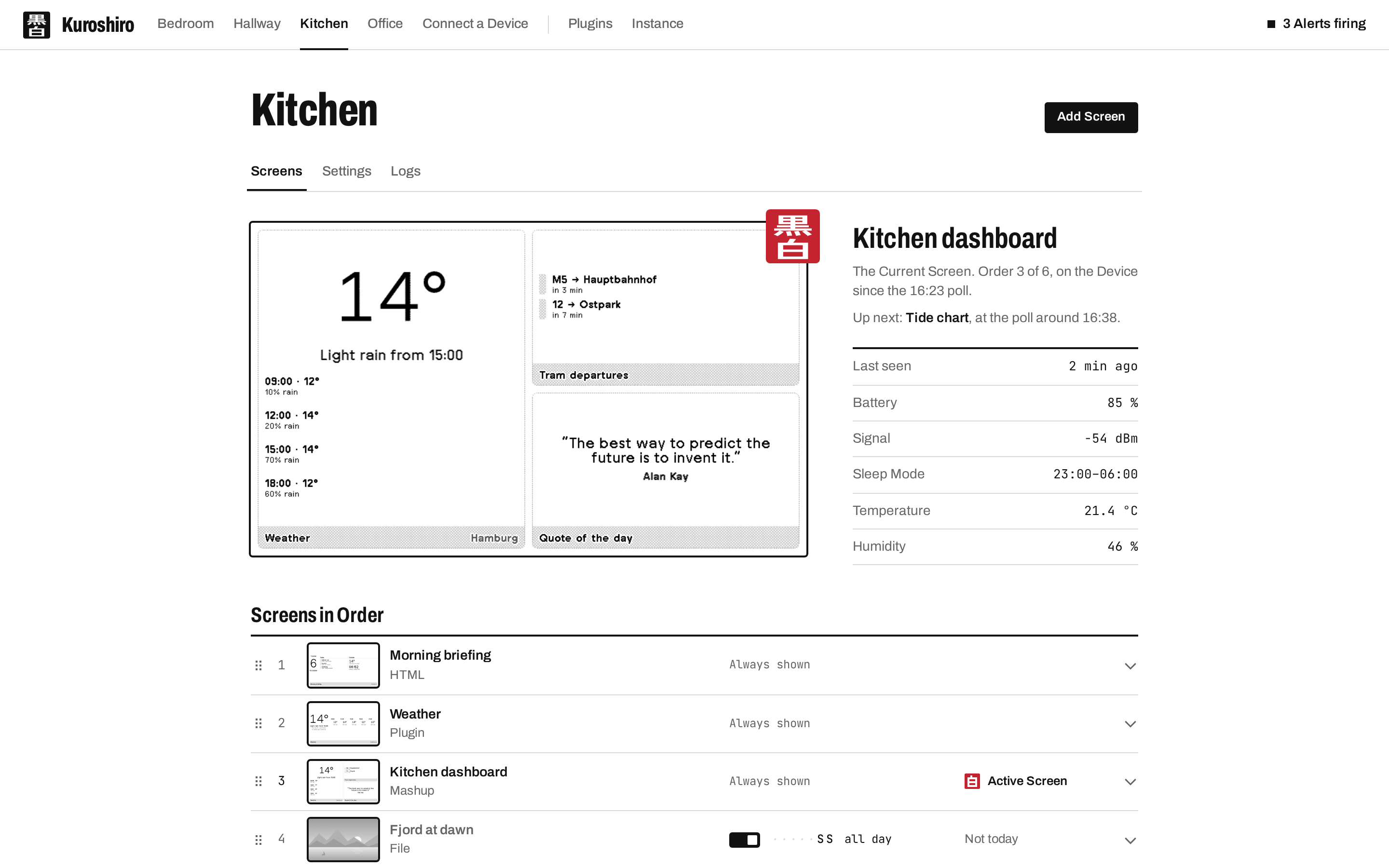Click the Battery 85 % value
Screen dimensions: 1389x868
tap(1122, 403)
